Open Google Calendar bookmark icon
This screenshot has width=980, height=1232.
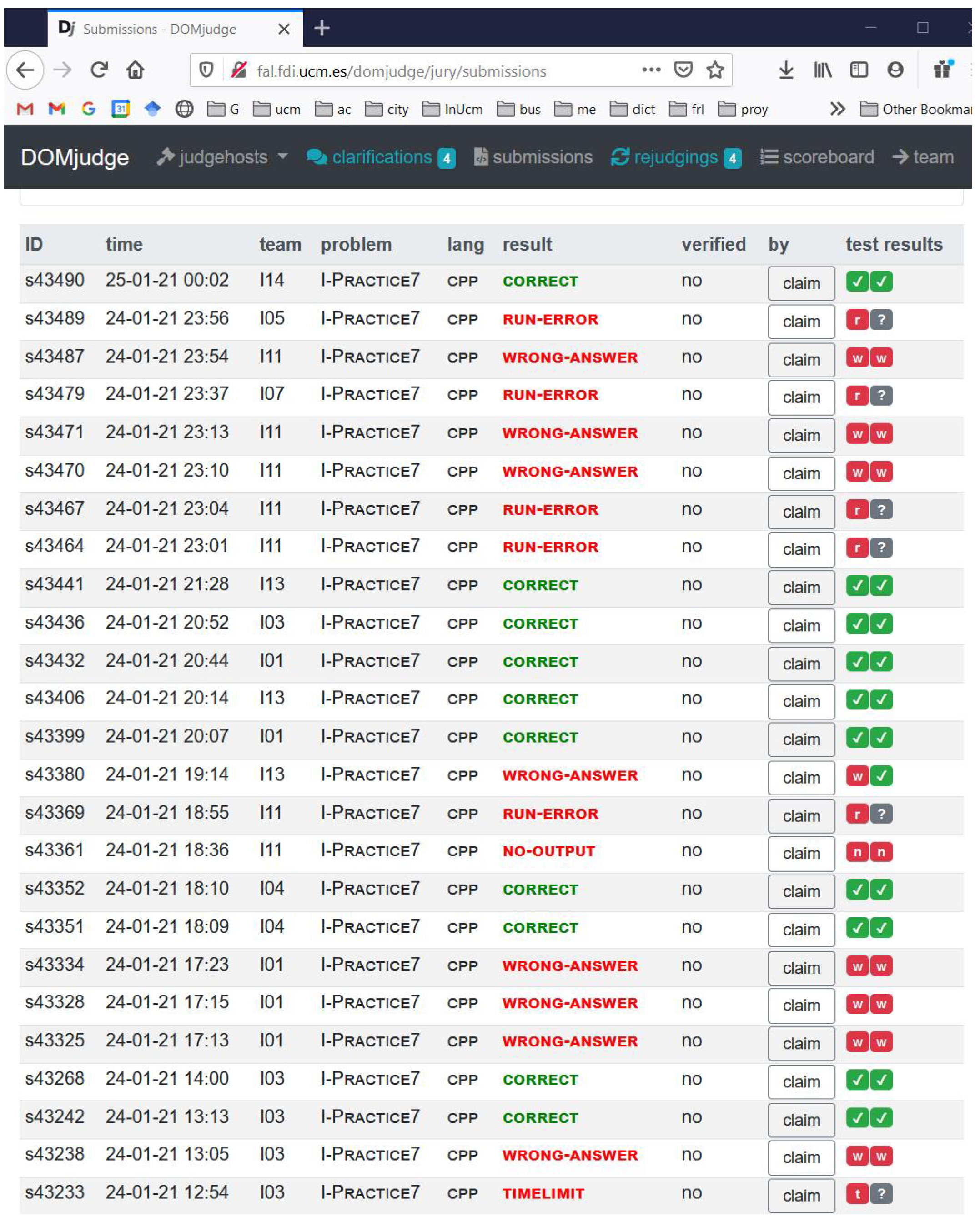(120, 109)
